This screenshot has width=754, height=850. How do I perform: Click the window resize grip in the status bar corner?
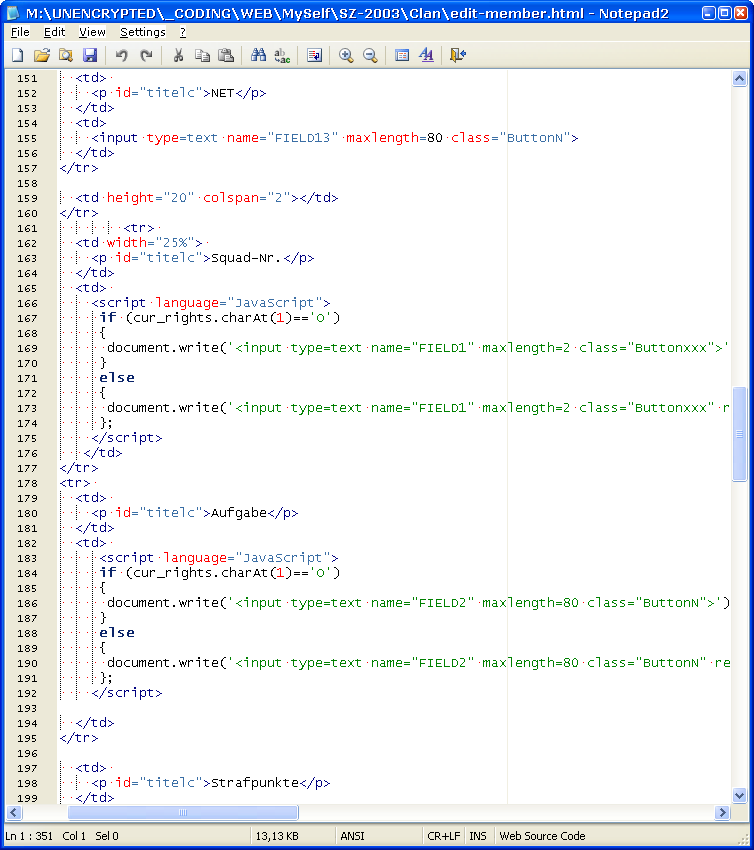point(743,838)
